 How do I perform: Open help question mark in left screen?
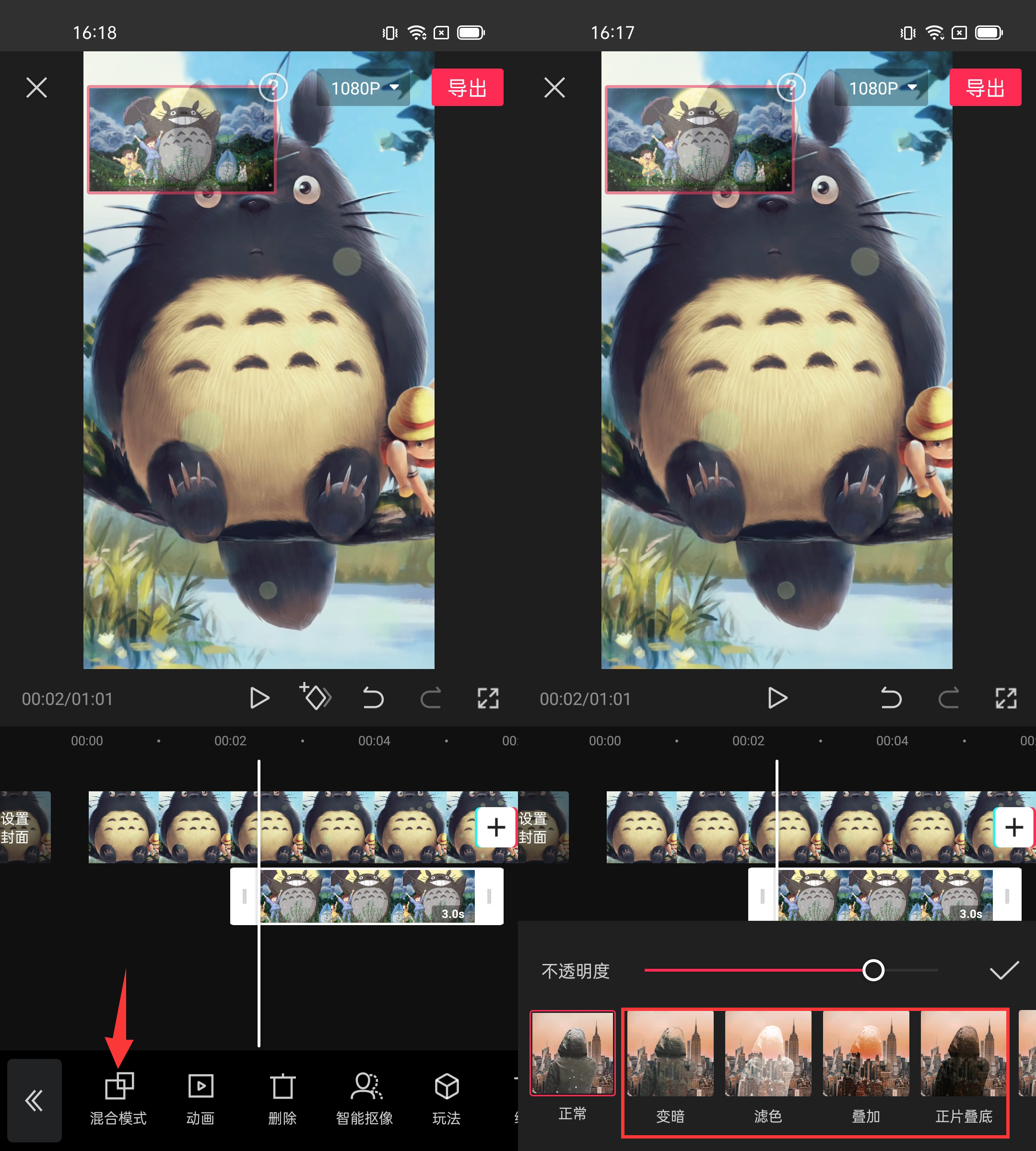pyautogui.click(x=273, y=88)
